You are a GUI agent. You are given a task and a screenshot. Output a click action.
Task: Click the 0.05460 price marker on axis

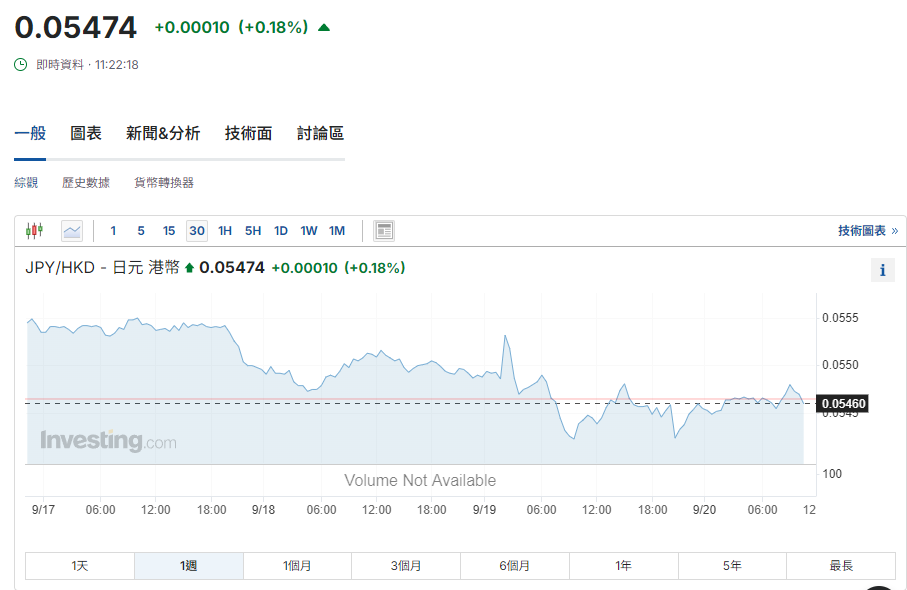pos(844,404)
